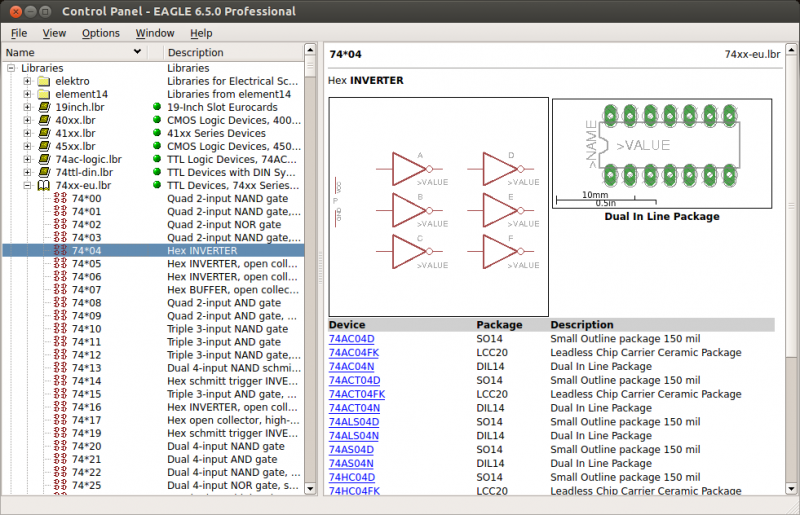
Task: Open the View menu
Action: point(54,33)
